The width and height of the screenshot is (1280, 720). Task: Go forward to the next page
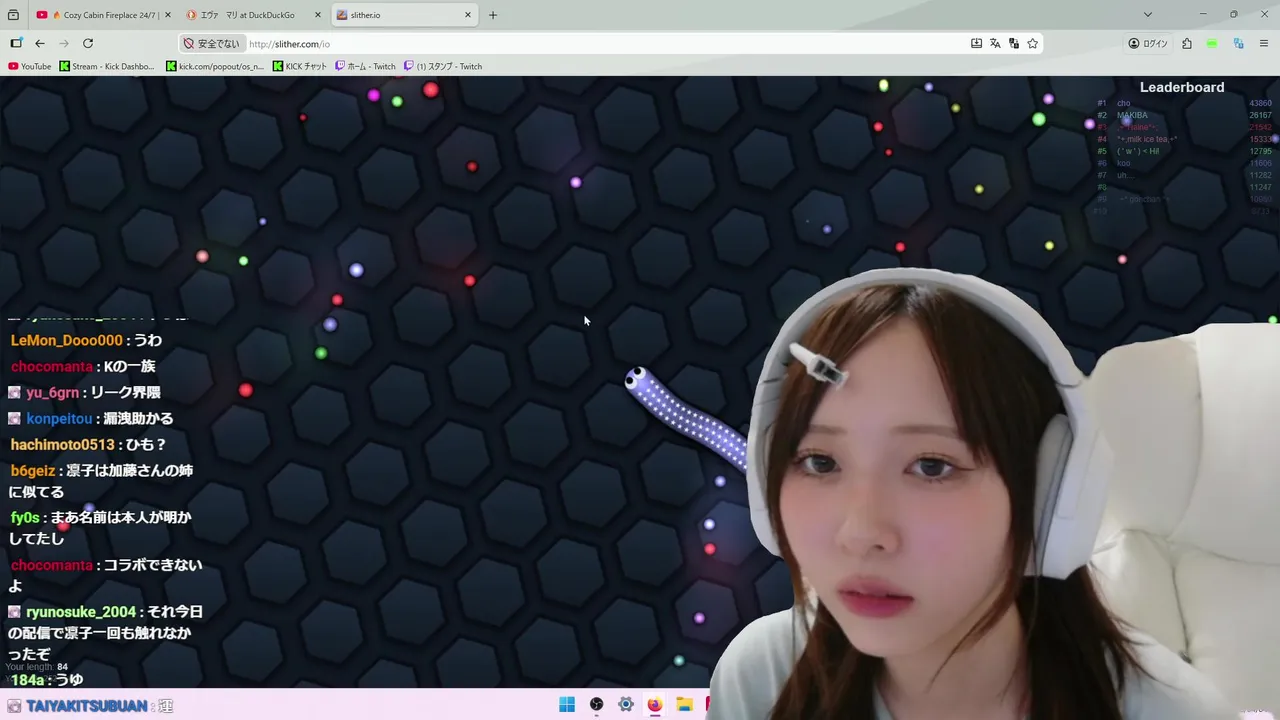point(64,43)
